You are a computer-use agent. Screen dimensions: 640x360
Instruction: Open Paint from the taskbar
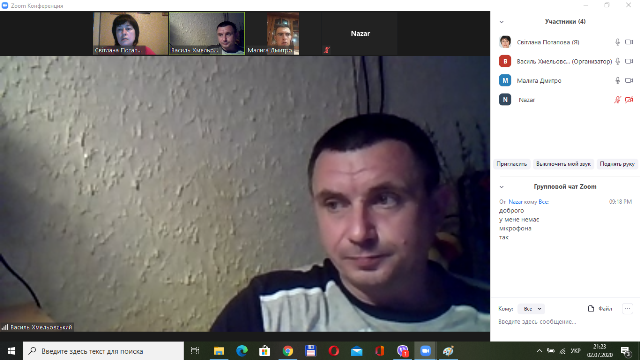point(448,351)
